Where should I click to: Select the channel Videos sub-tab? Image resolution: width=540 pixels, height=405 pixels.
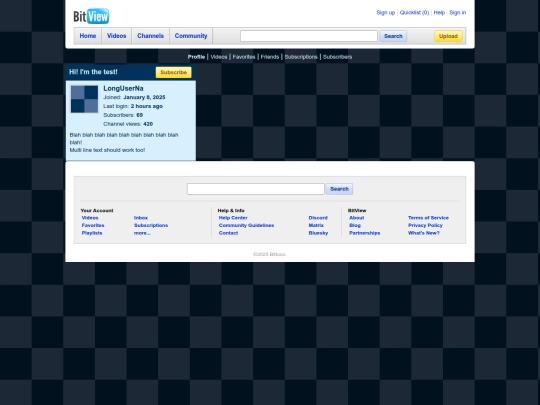coord(219,57)
